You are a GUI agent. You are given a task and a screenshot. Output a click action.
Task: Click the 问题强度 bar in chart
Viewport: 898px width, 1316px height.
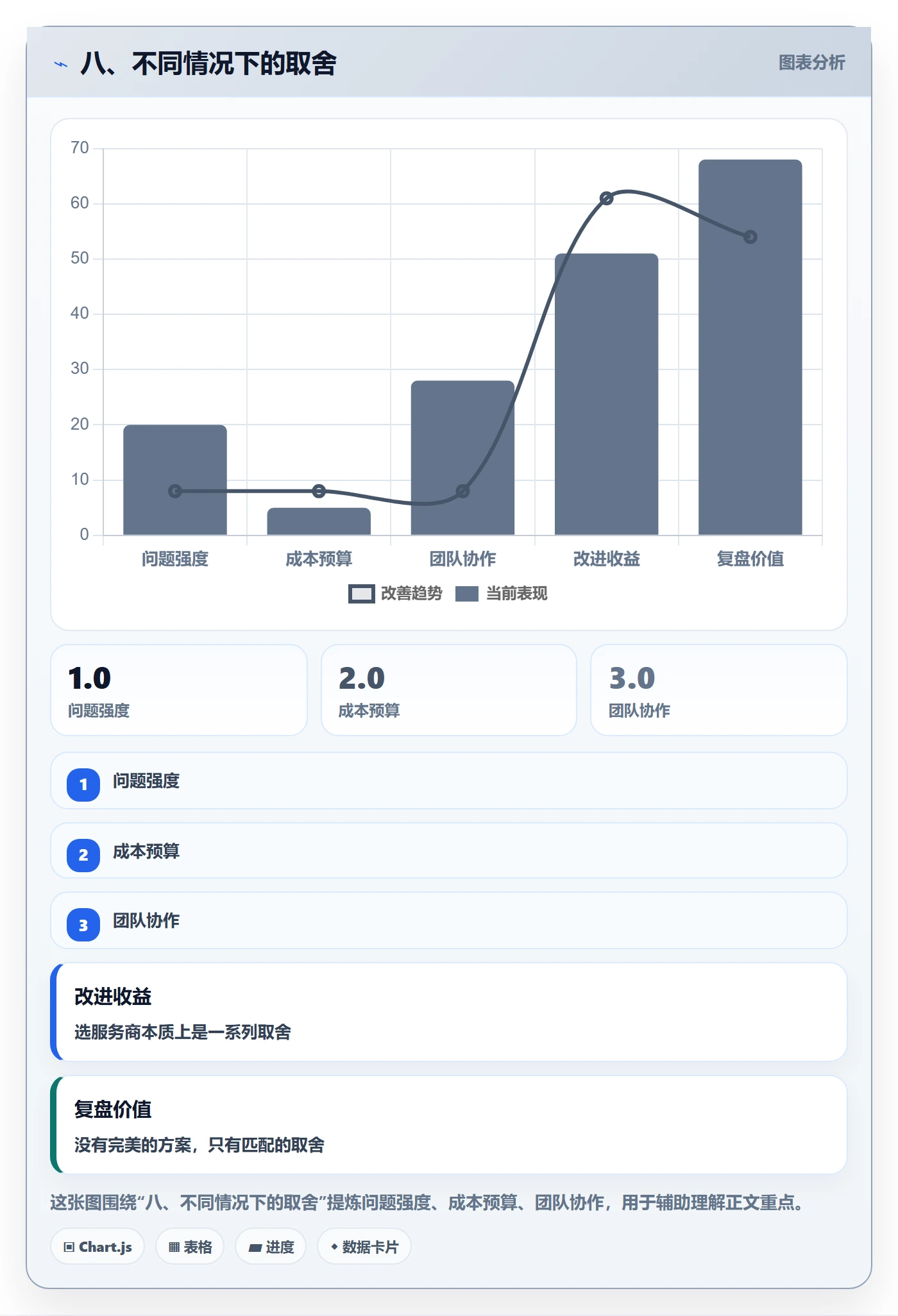click(x=175, y=480)
